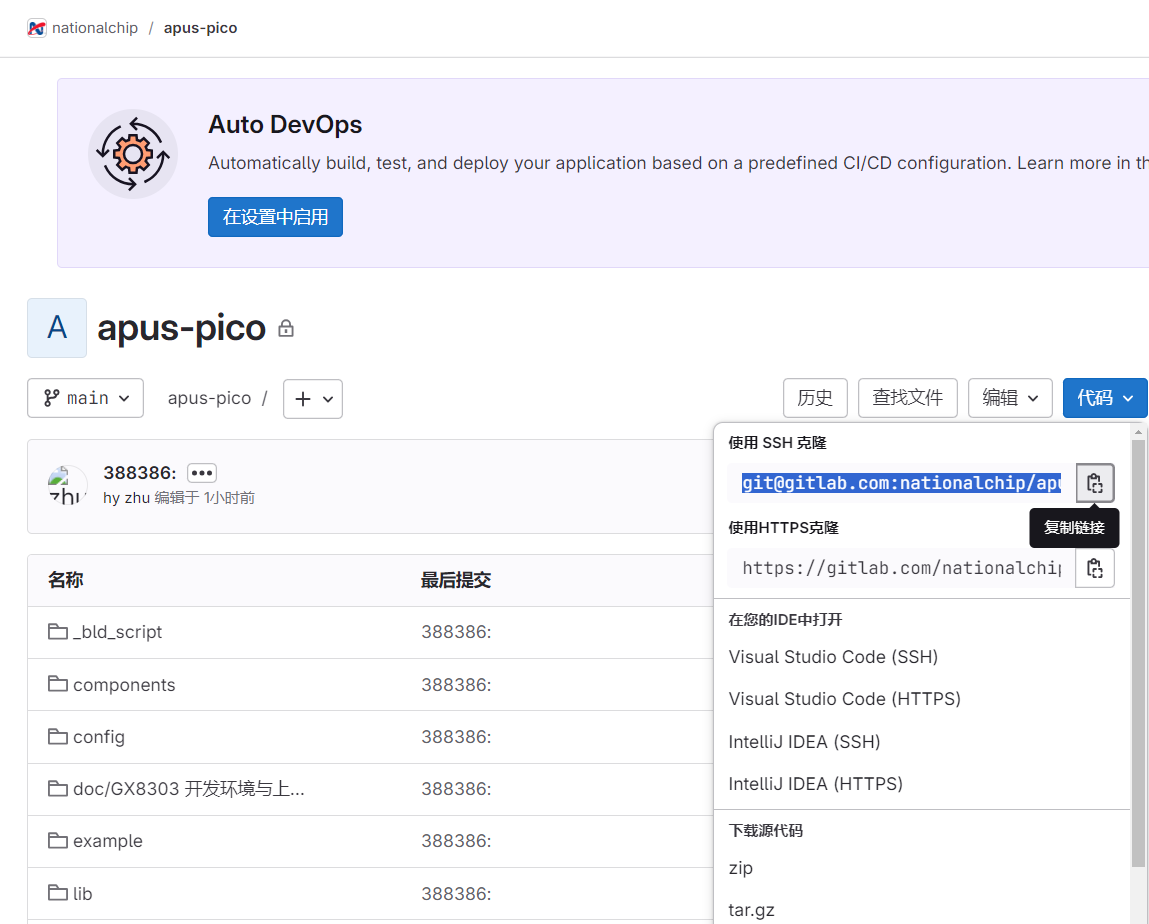Open the 388386: latest commit link
This screenshot has height=924, width=1149.
(x=140, y=473)
